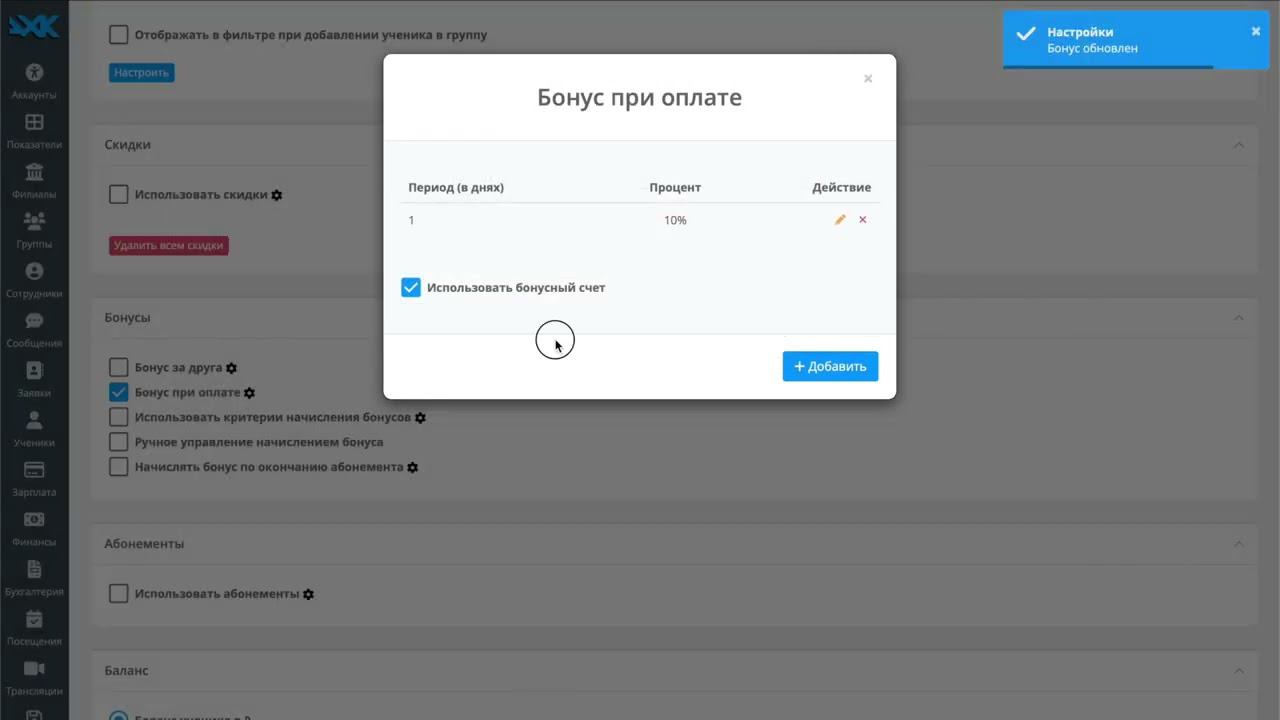Enable Бонус за друга checkbox
This screenshot has width=1280, height=720.
coord(119,368)
